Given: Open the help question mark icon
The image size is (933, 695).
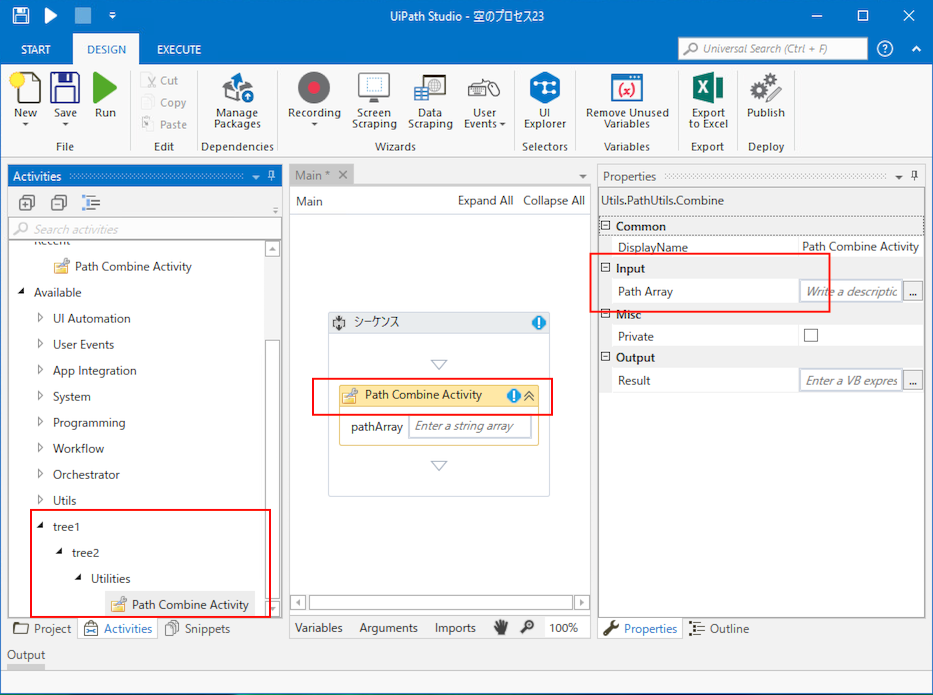Looking at the screenshot, I should click(x=885, y=49).
